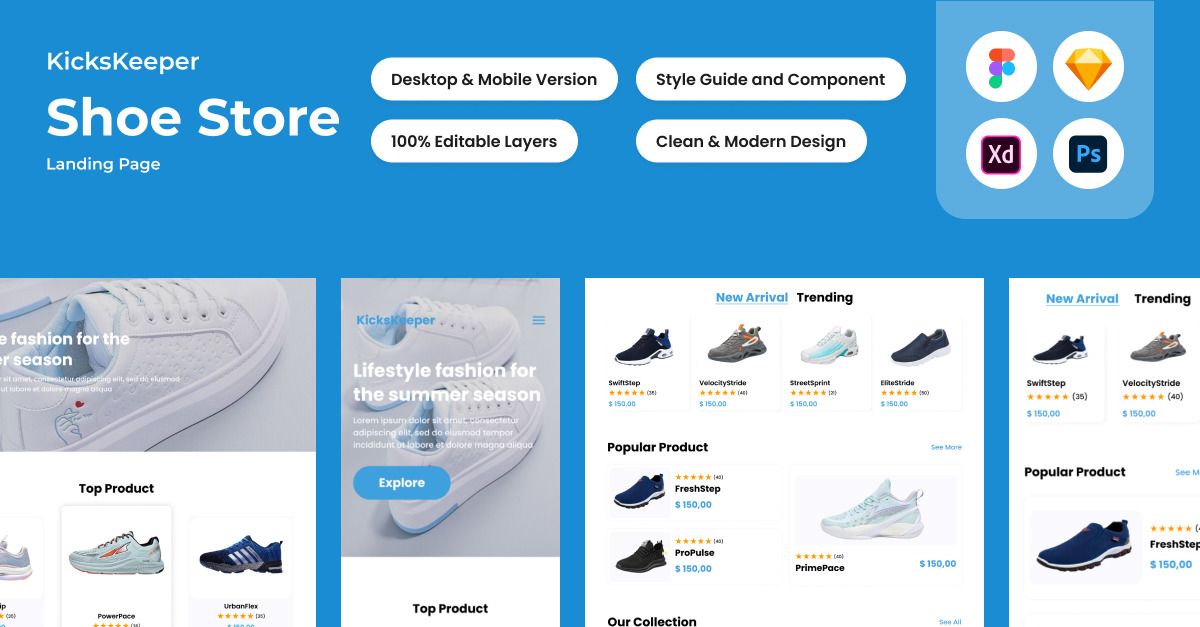The width and height of the screenshot is (1200, 627).
Task: Open the SwiftStep shoe thumbnail in center preview
Action: tap(644, 346)
